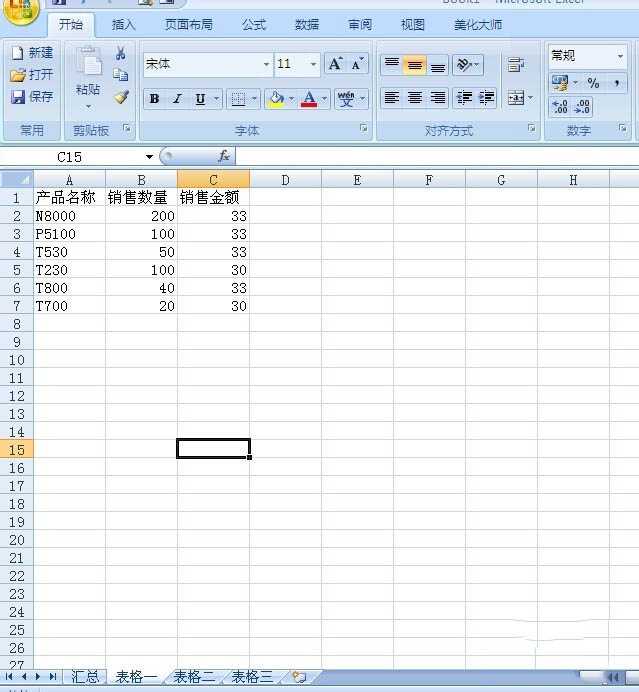639x692 pixels.
Task: Open the 常规 number format dropdown
Action: pos(620,56)
